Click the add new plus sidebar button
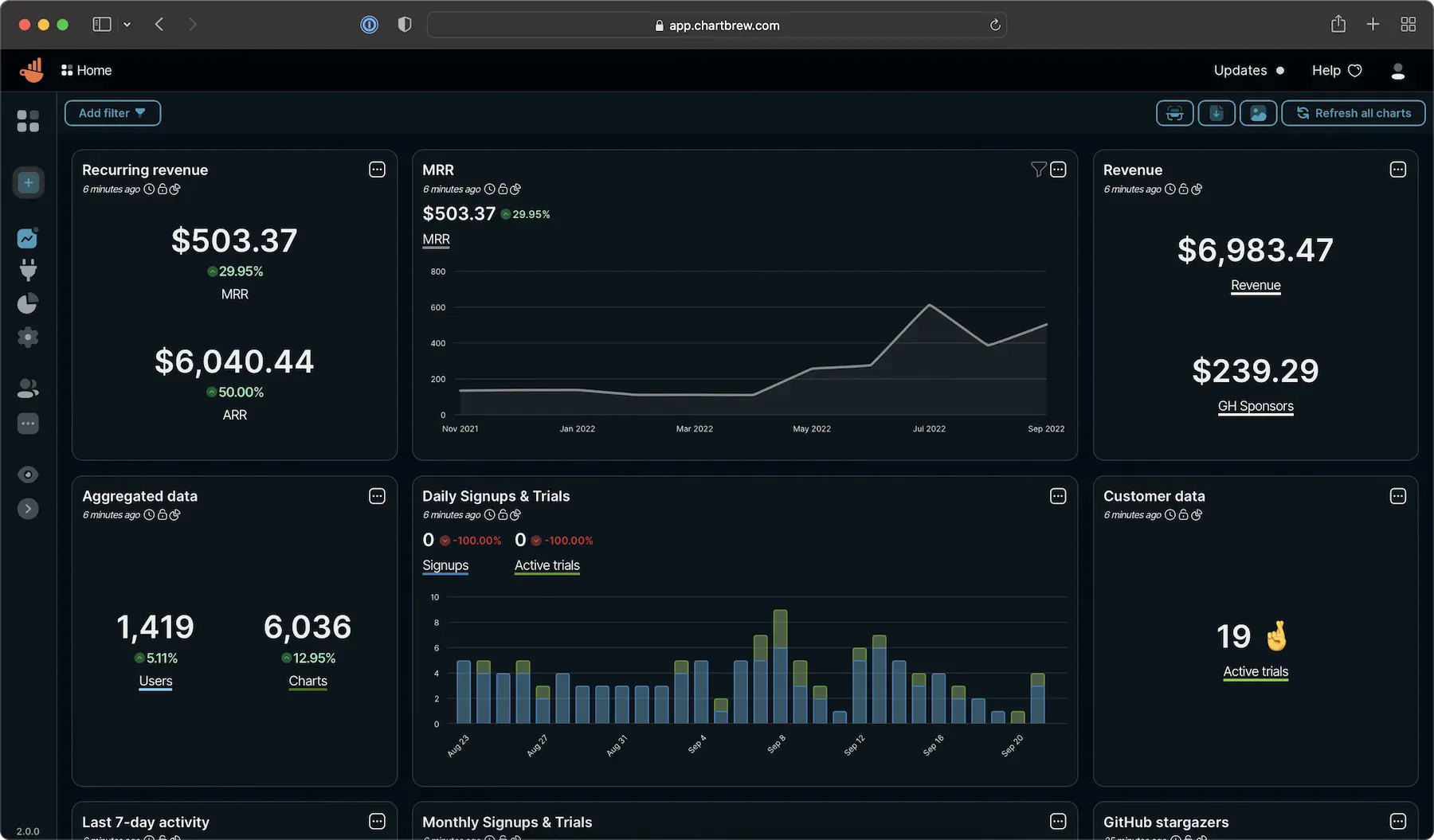This screenshot has height=840, width=1434. coord(28,183)
